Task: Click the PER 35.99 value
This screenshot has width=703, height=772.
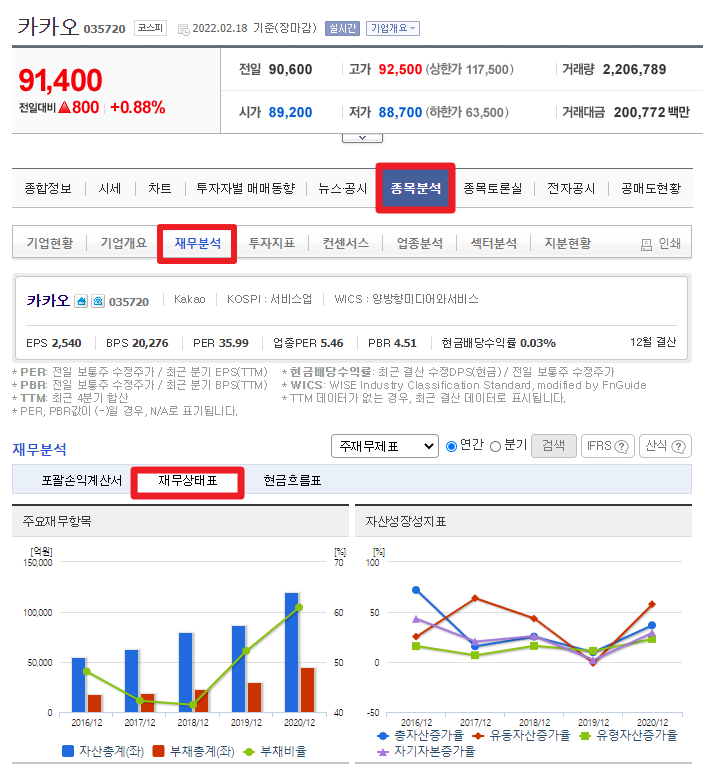Action: 234,343
